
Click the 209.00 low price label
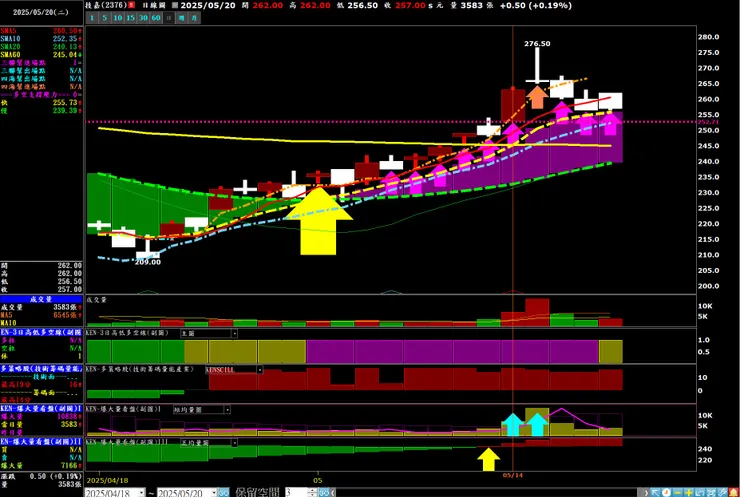pyautogui.click(x=148, y=262)
